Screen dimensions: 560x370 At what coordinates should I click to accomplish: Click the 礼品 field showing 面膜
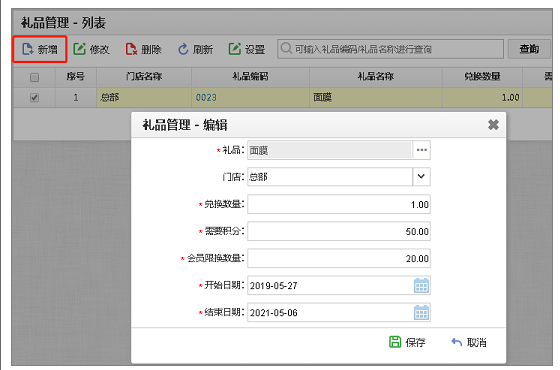[330, 150]
